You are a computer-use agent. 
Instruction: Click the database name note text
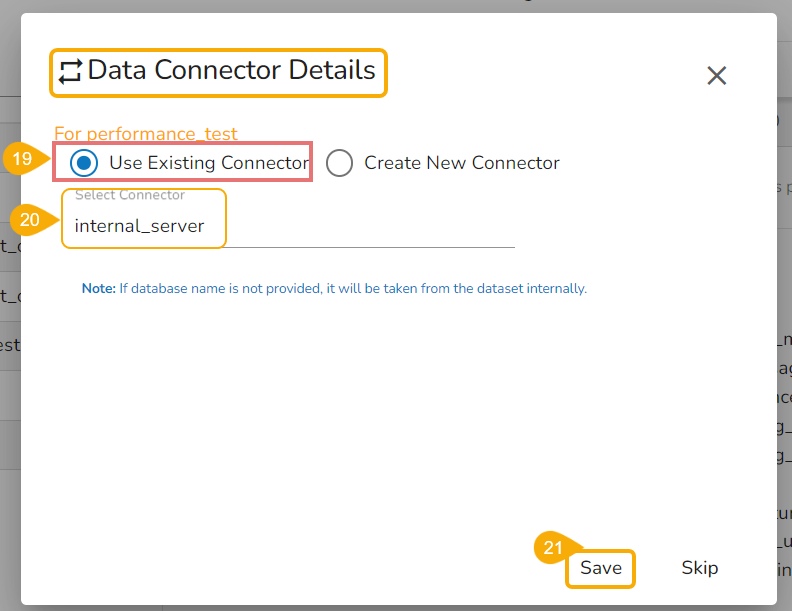[x=352, y=289]
